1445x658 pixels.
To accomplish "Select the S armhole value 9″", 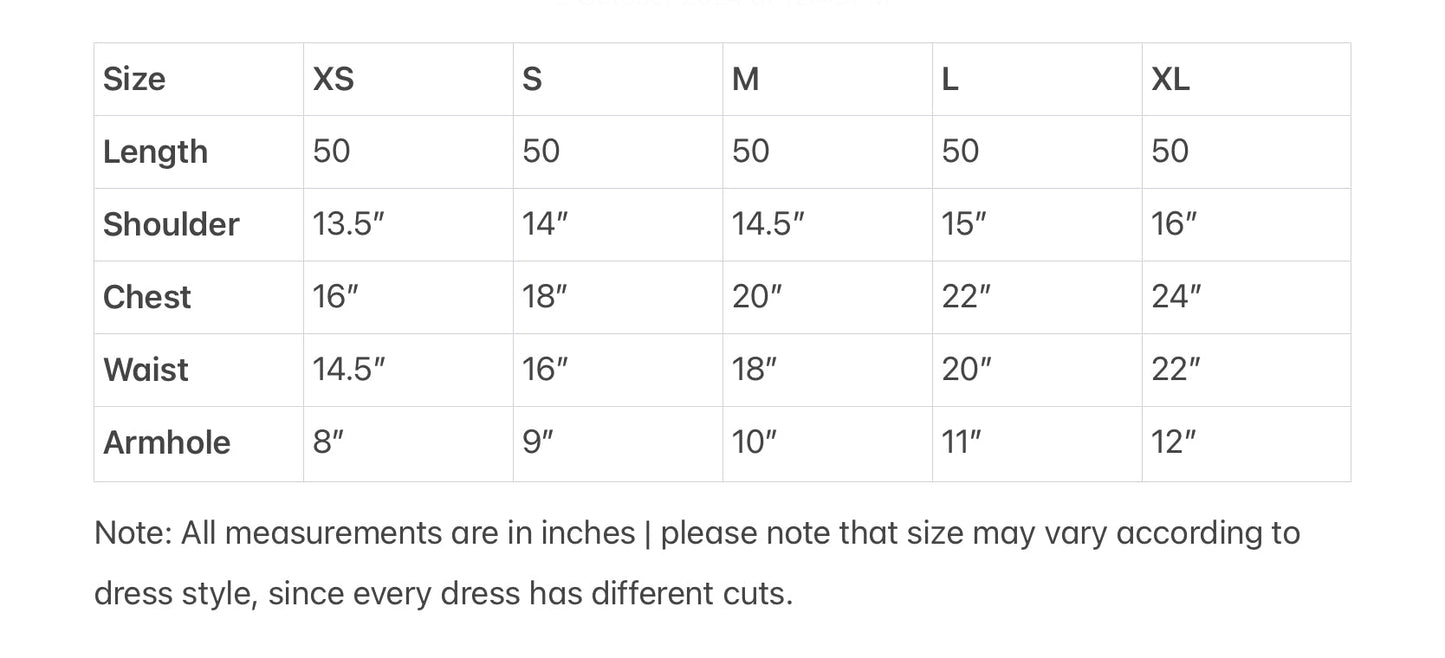I will coord(538,442).
